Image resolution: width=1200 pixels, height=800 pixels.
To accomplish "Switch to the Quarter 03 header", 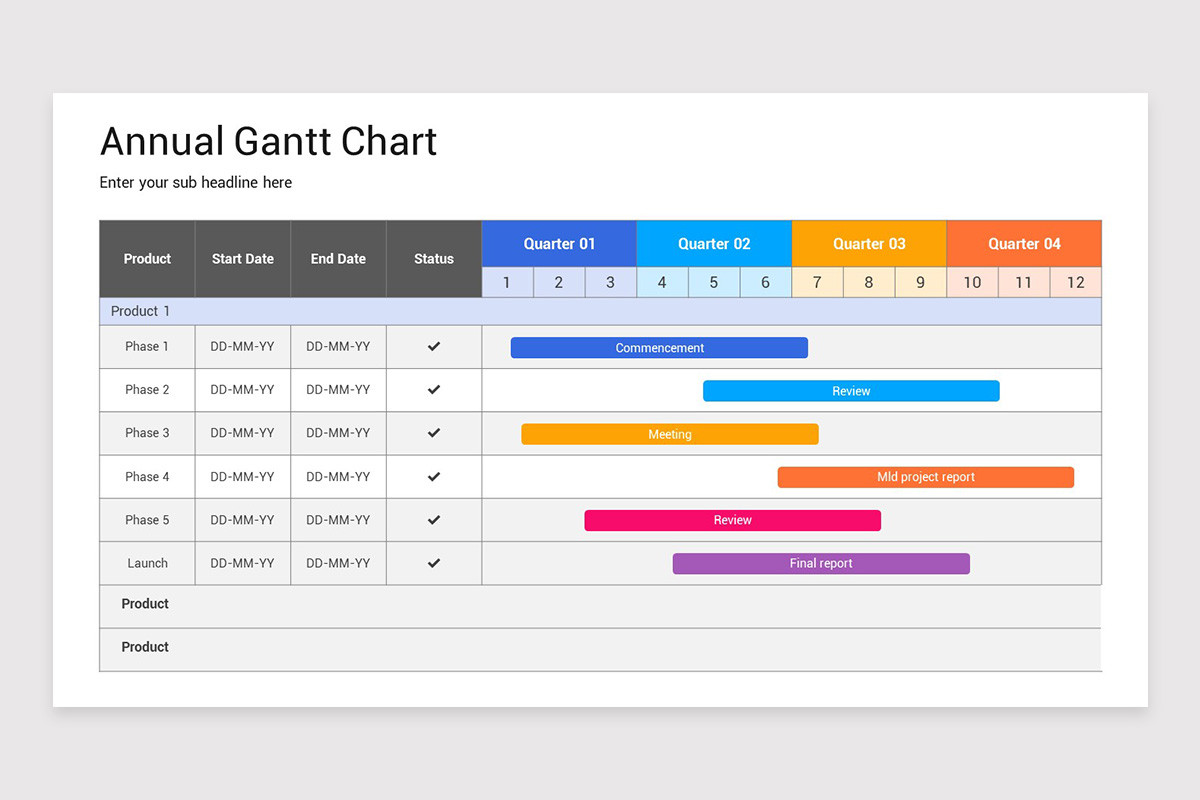I will click(868, 243).
